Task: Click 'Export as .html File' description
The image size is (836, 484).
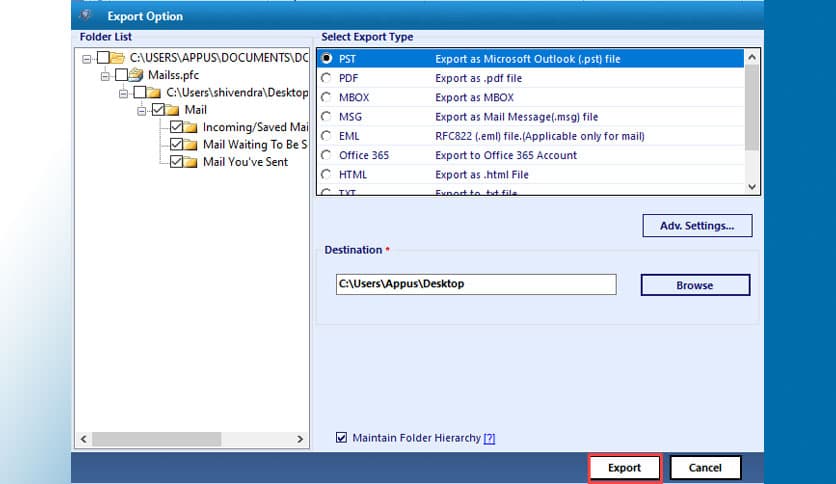Action: [x=482, y=174]
